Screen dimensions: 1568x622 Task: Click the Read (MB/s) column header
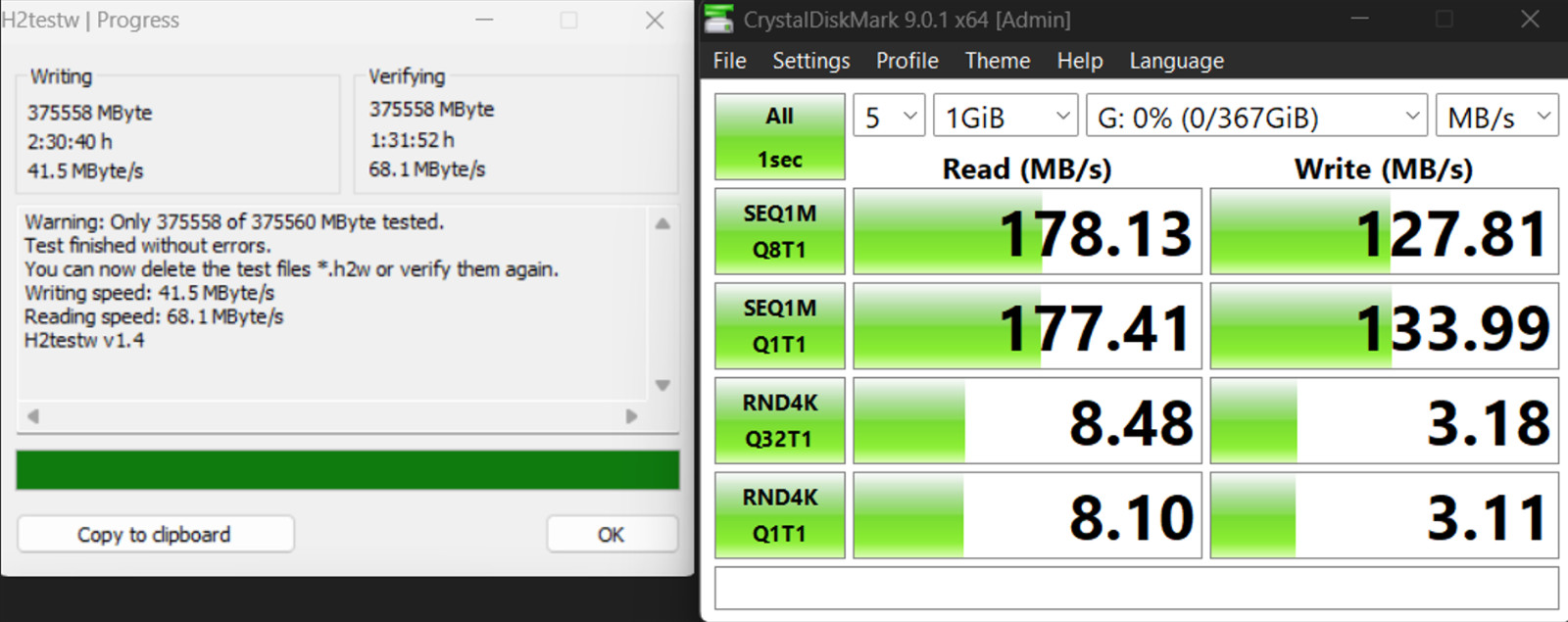1027,169
